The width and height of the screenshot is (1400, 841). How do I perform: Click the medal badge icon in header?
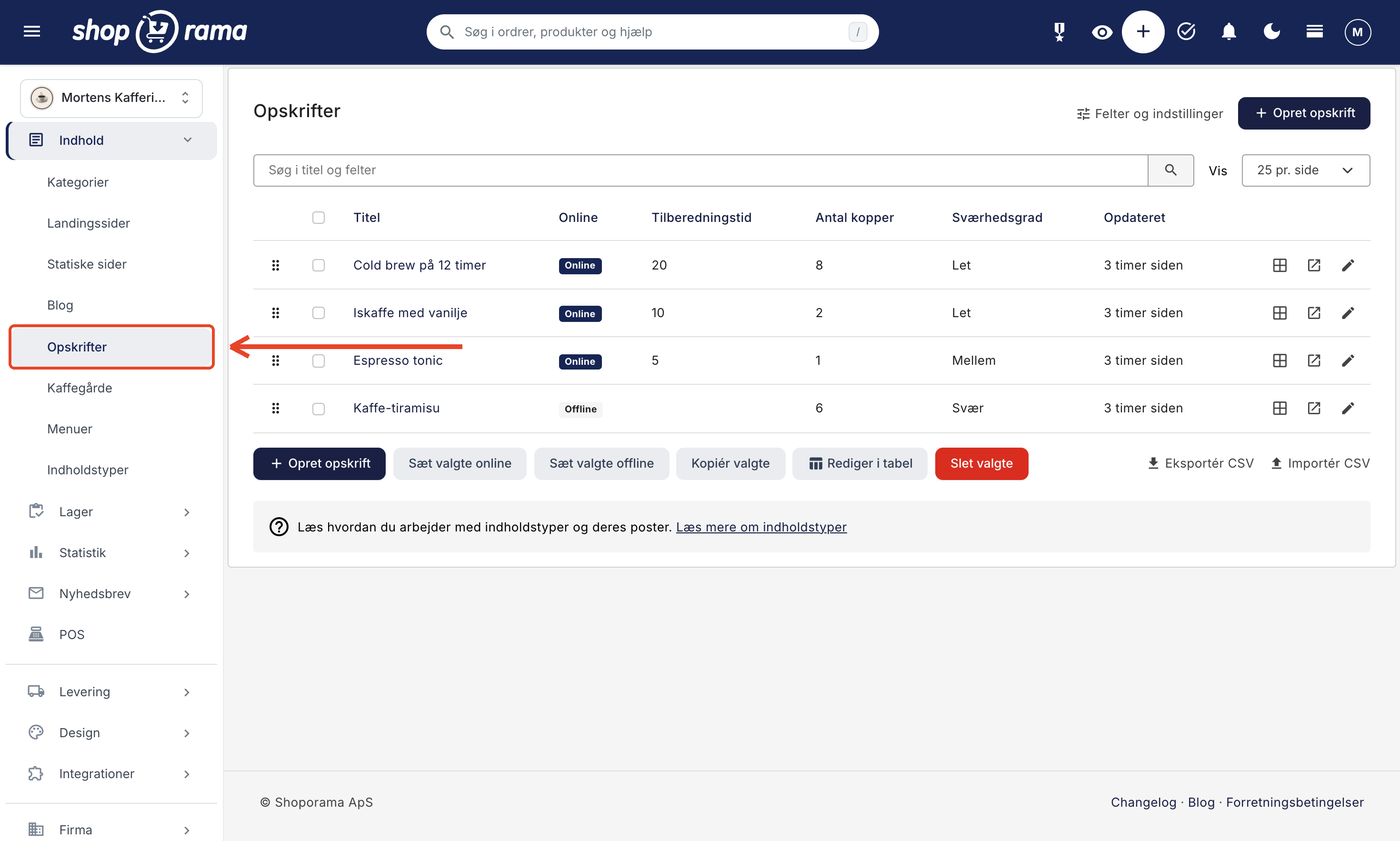click(1059, 32)
